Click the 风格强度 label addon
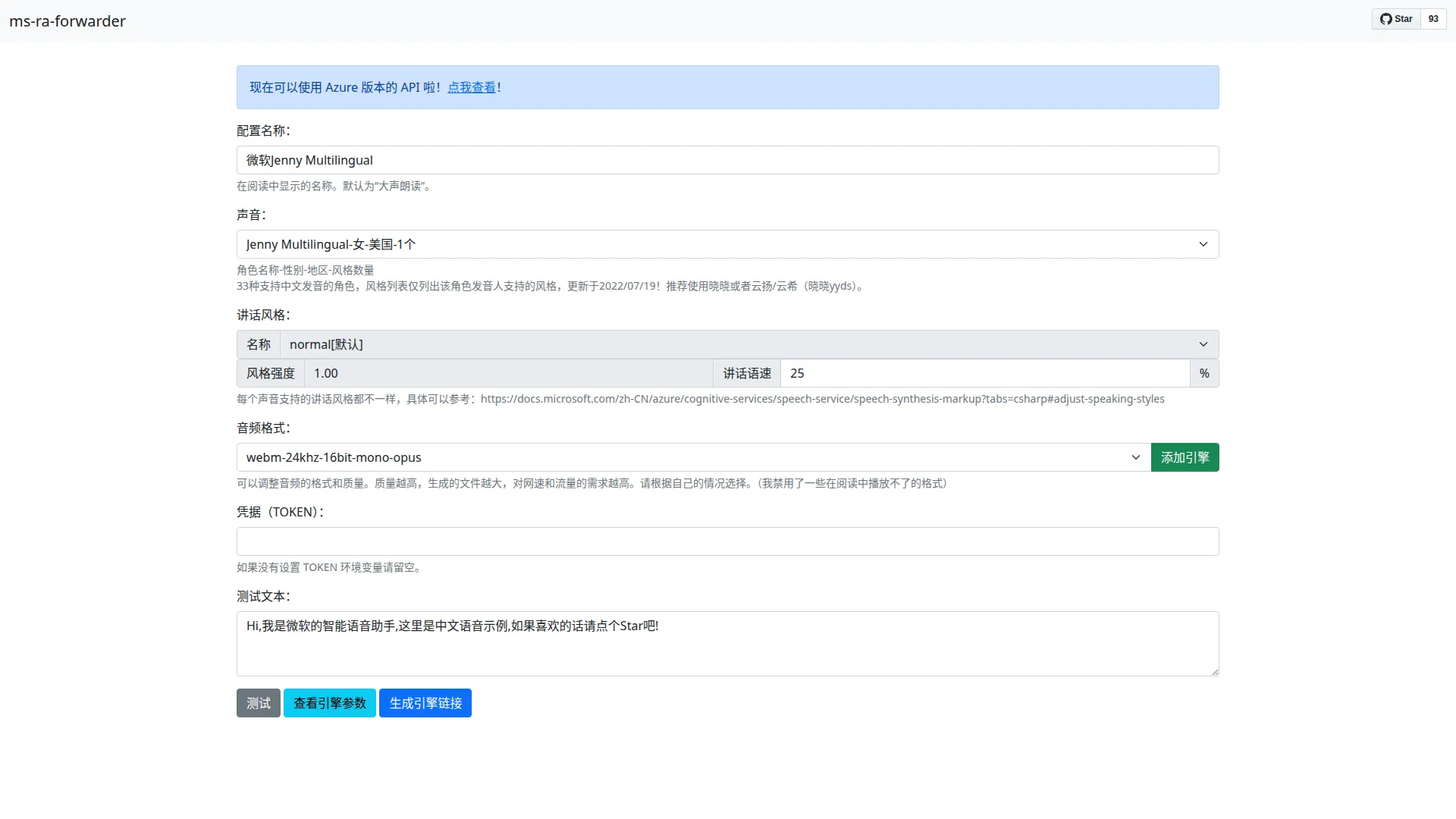Image resolution: width=1456 pixels, height=819 pixels. (x=271, y=373)
